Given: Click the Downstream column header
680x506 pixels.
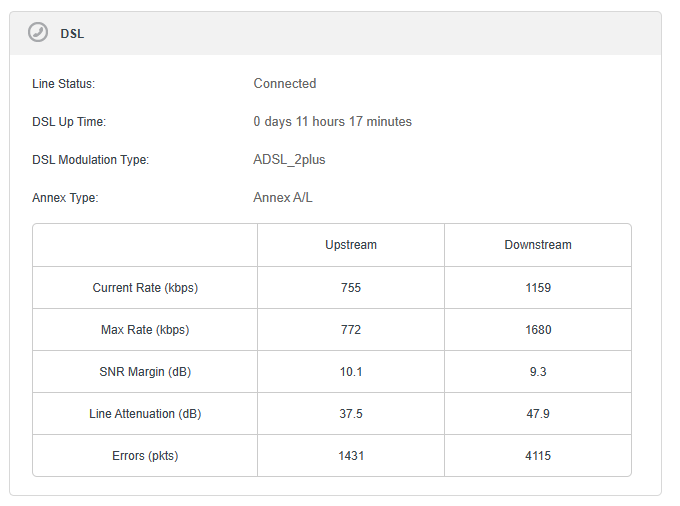Looking at the screenshot, I should [537, 245].
